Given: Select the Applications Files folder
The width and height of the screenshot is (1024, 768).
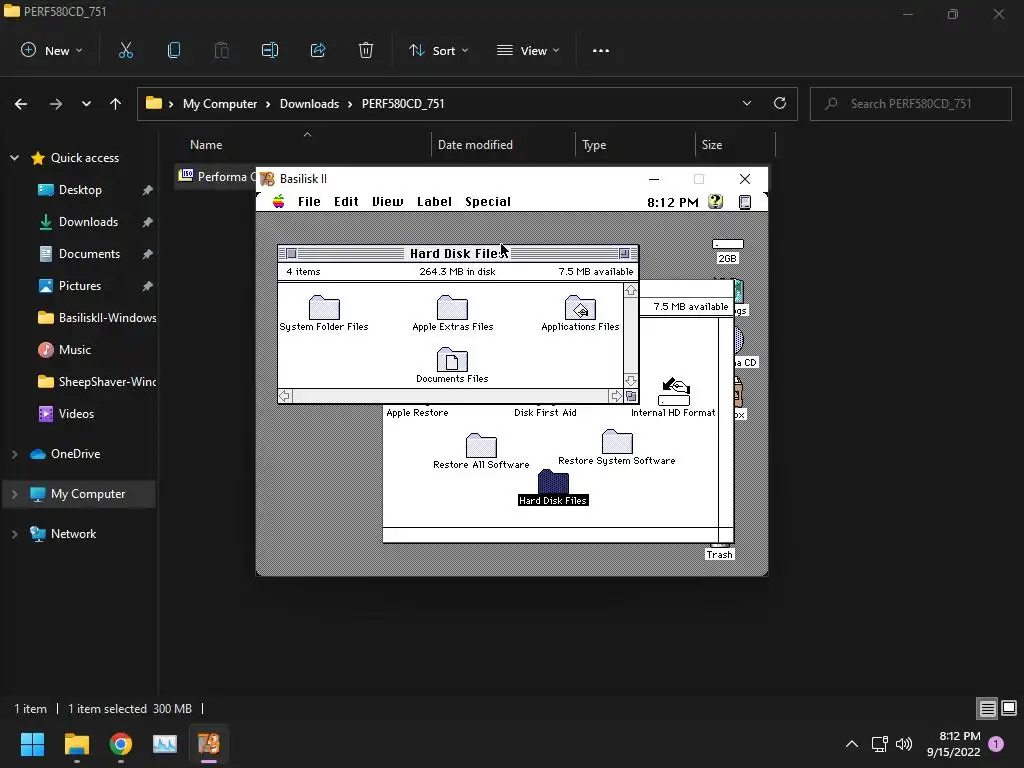Looking at the screenshot, I should tap(580, 313).
